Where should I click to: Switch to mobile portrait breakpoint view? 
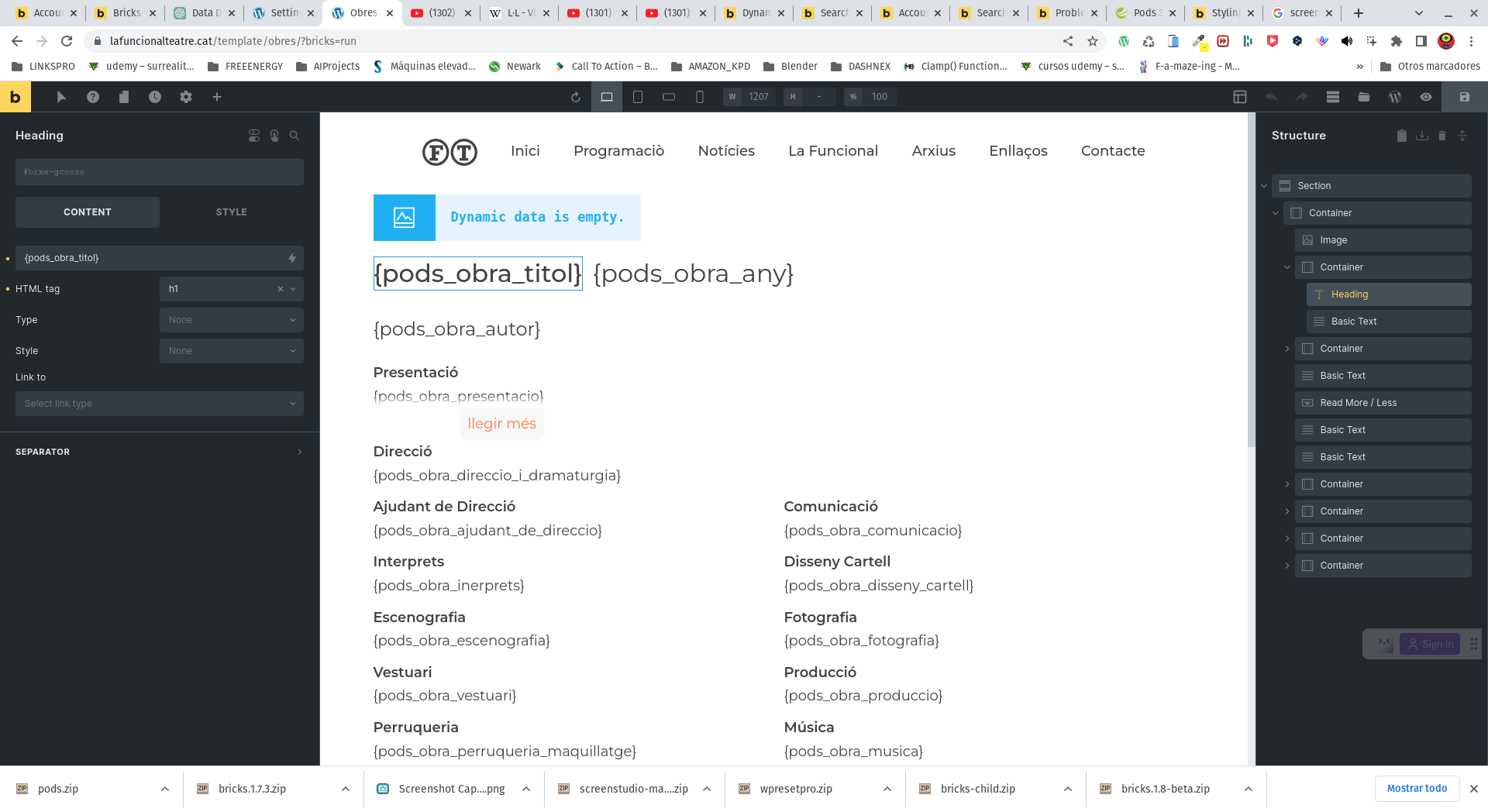[x=700, y=97]
